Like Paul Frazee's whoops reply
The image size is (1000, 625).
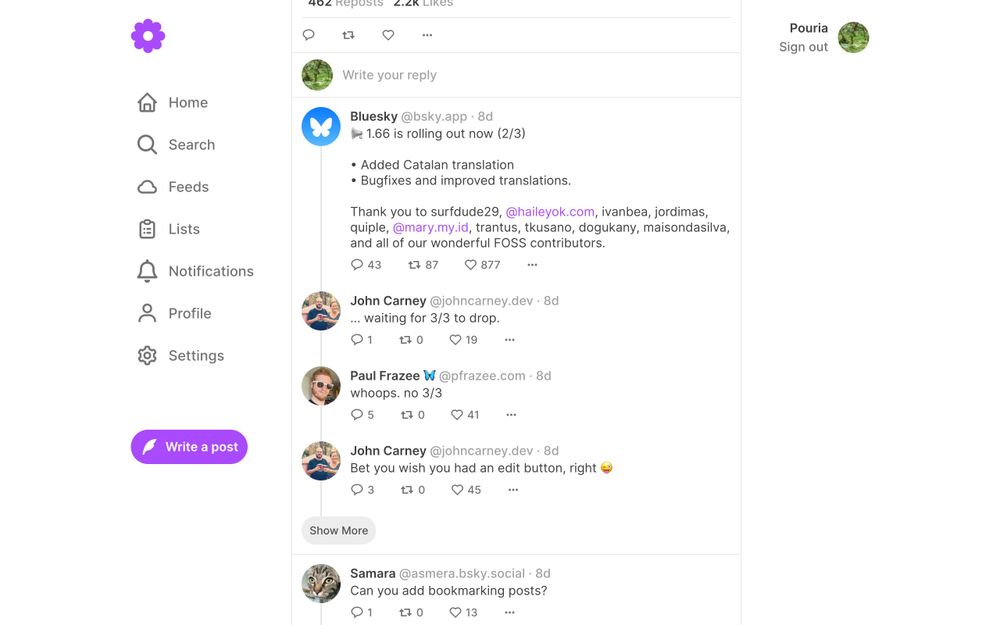455,414
